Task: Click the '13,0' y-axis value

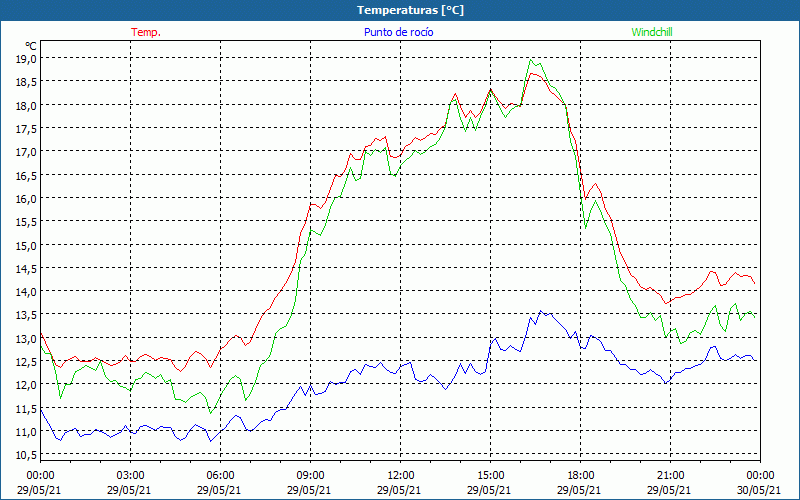Action: pyautogui.click(x=26, y=338)
